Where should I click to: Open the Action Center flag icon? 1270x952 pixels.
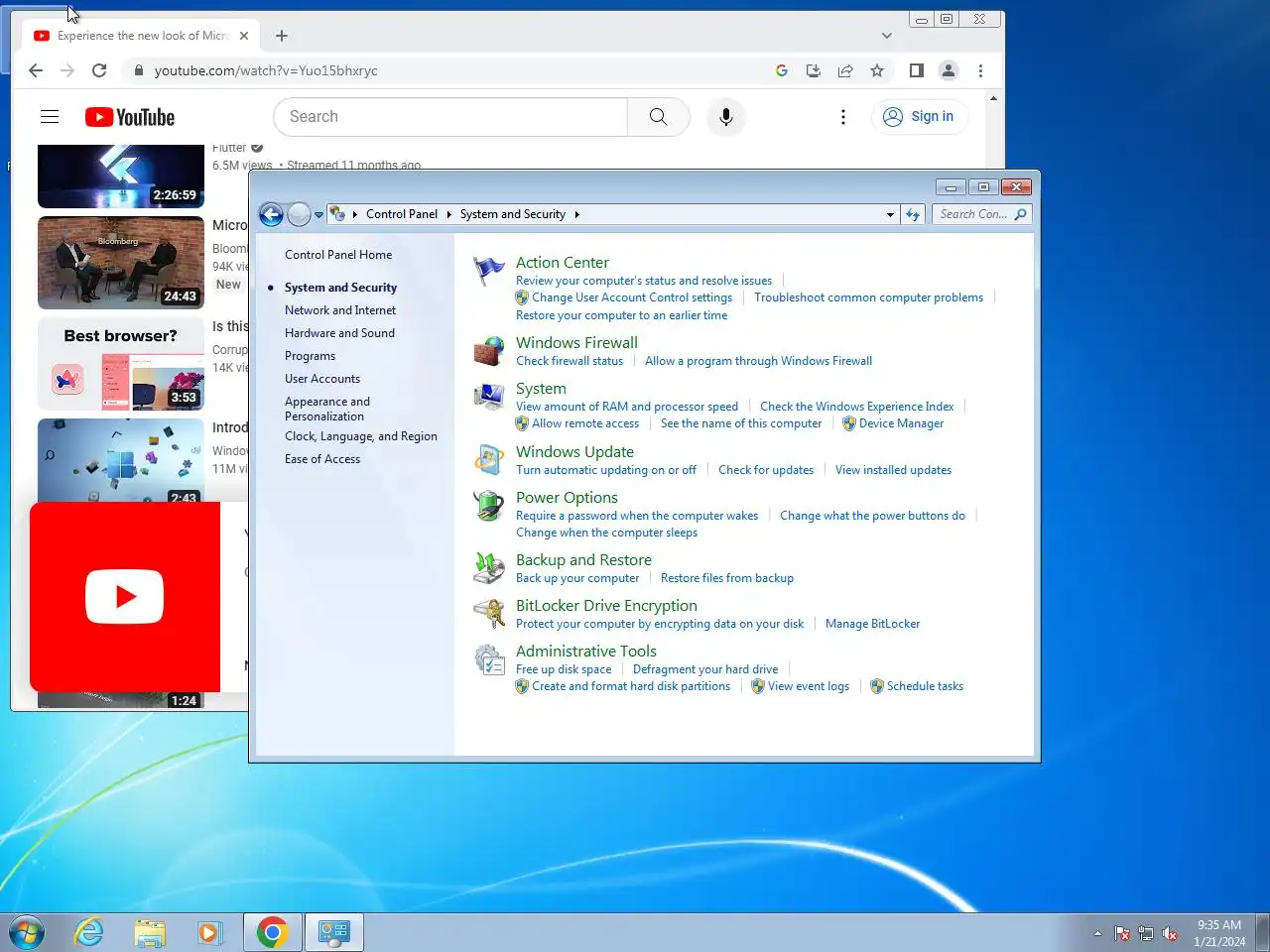[x=489, y=272]
